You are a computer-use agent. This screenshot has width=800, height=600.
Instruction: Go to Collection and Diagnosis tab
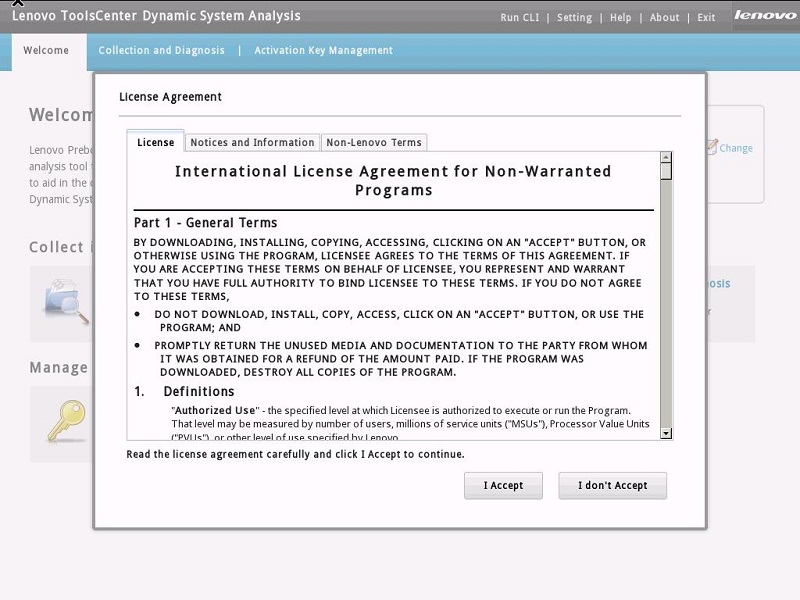point(161,51)
